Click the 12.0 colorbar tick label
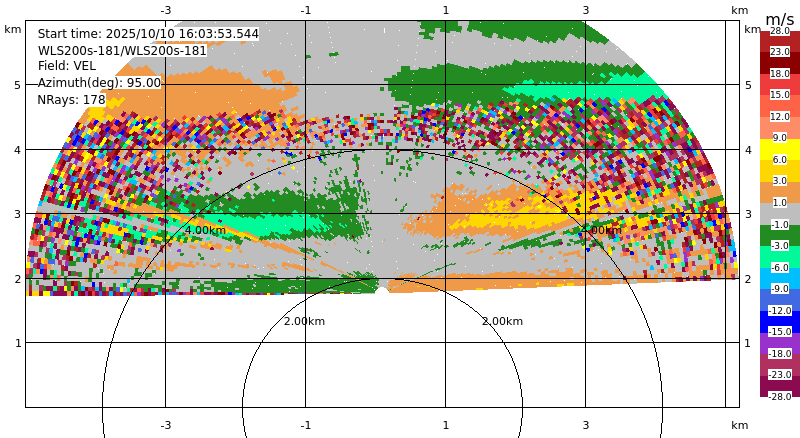This screenshot has height=438, width=800. pos(780,116)
